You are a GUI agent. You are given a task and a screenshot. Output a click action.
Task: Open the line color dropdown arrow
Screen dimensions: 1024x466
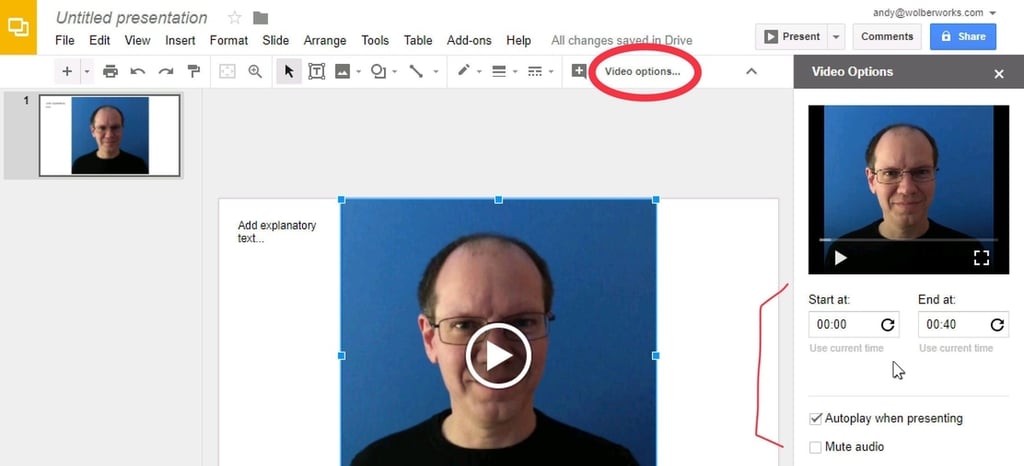click(x=479, y=72)
